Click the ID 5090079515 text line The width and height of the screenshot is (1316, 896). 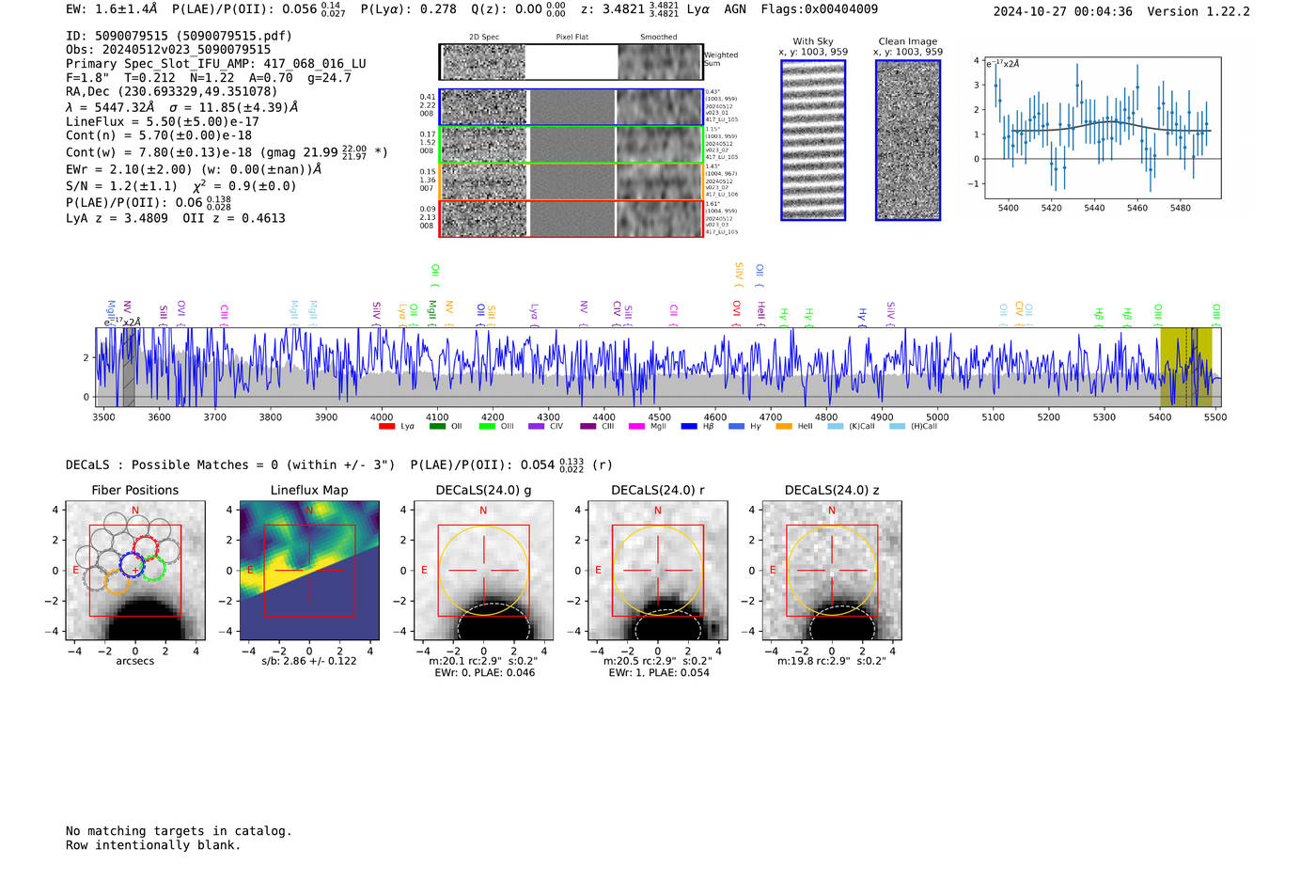tap(179, 36)
